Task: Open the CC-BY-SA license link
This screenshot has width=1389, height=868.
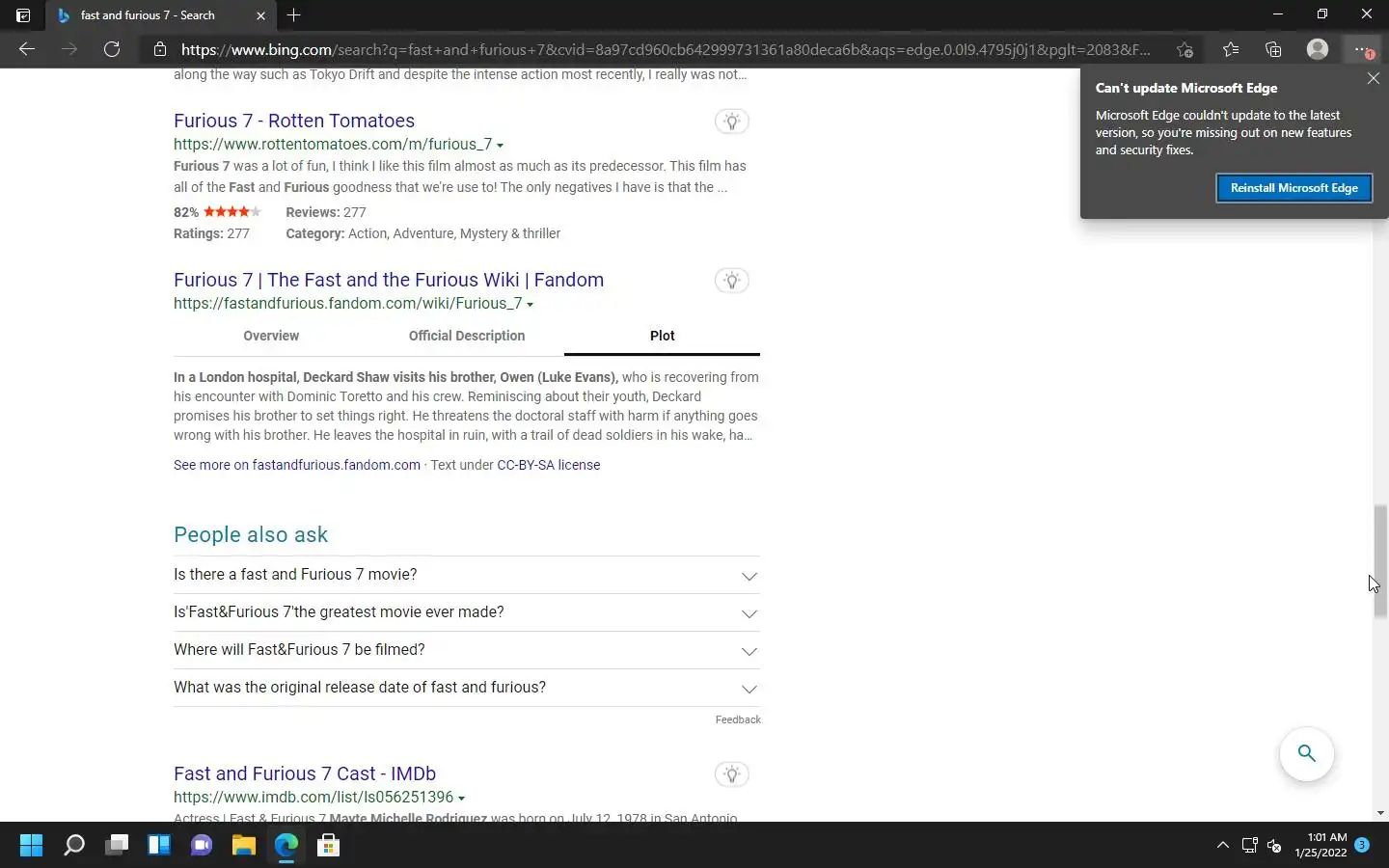Action: (548, 465)
